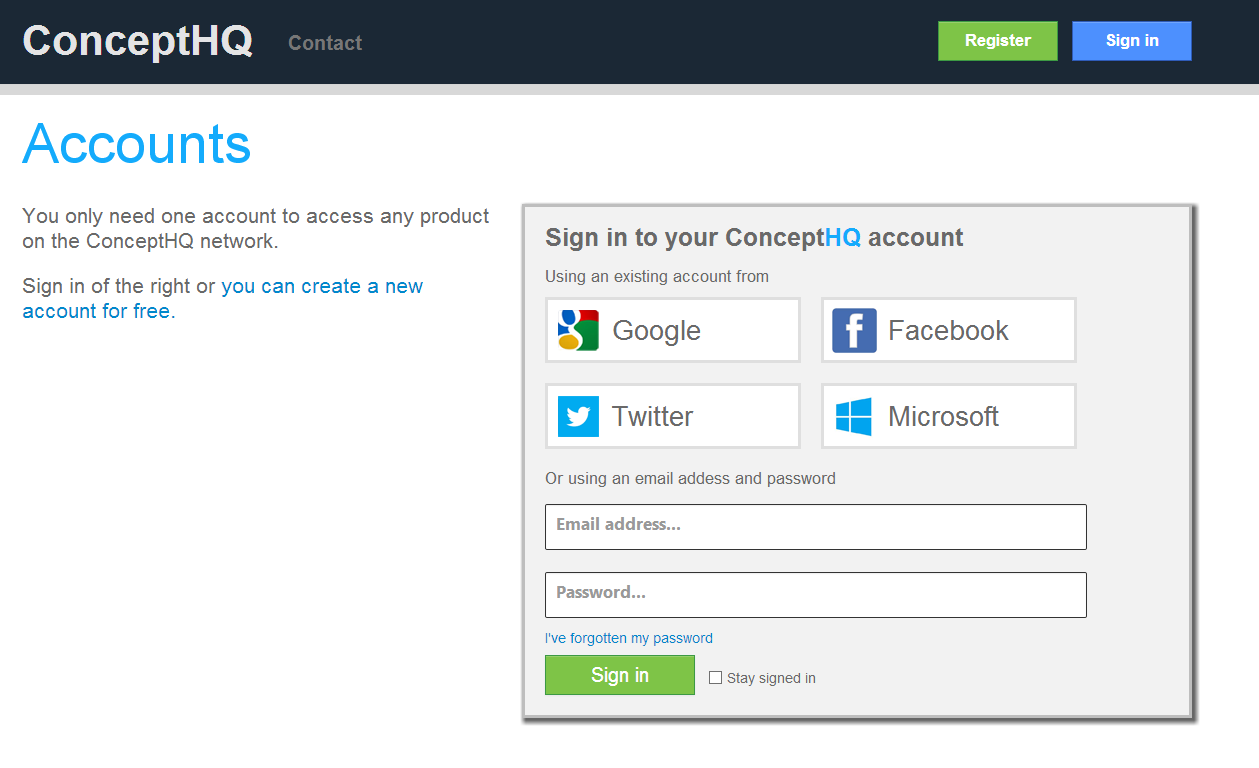Select Twitter sign-in option
This screenshot has width=1259, height=768.
(673, 416)
